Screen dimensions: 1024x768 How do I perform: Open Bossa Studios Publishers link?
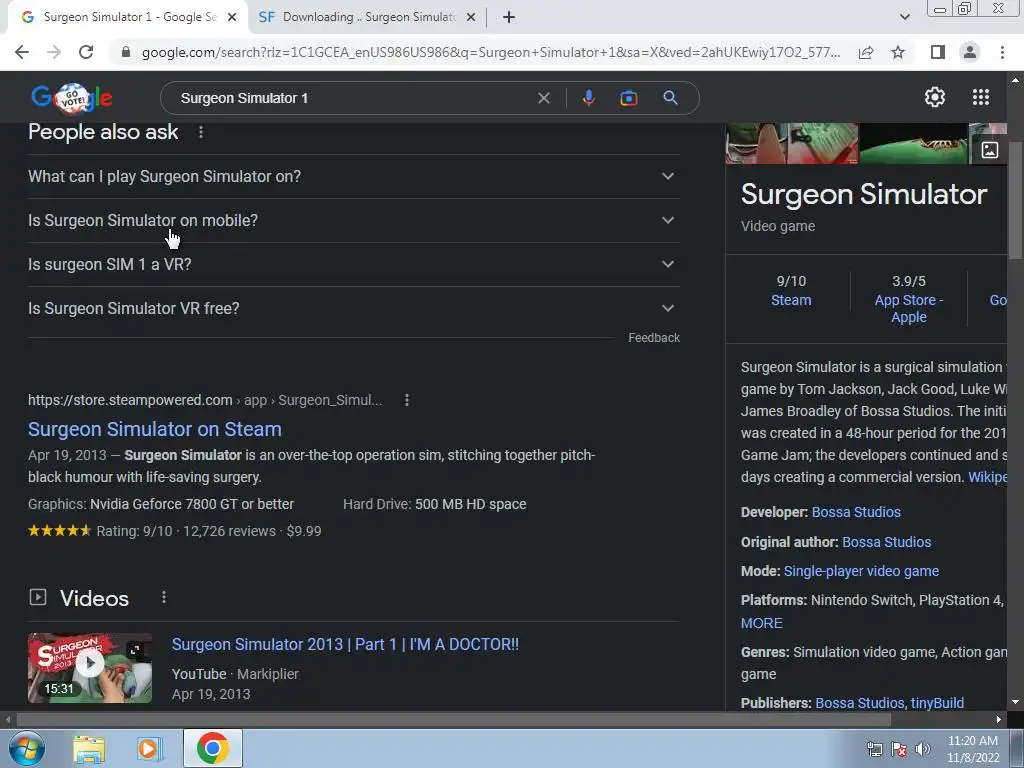[x=859, y=703]
